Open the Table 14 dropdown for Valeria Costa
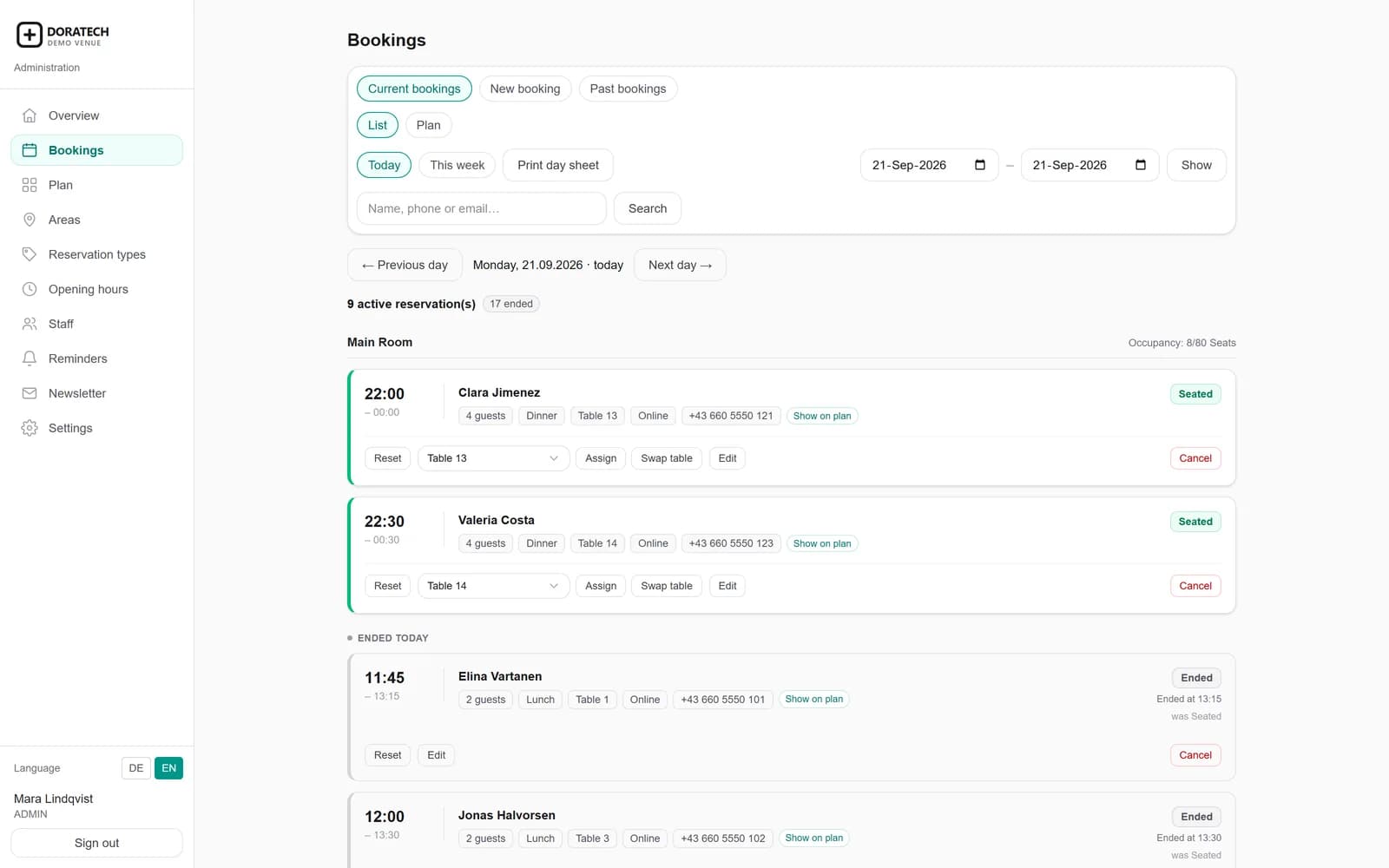This screenshot has height=868, width=1389. click(x=493, y=586)
